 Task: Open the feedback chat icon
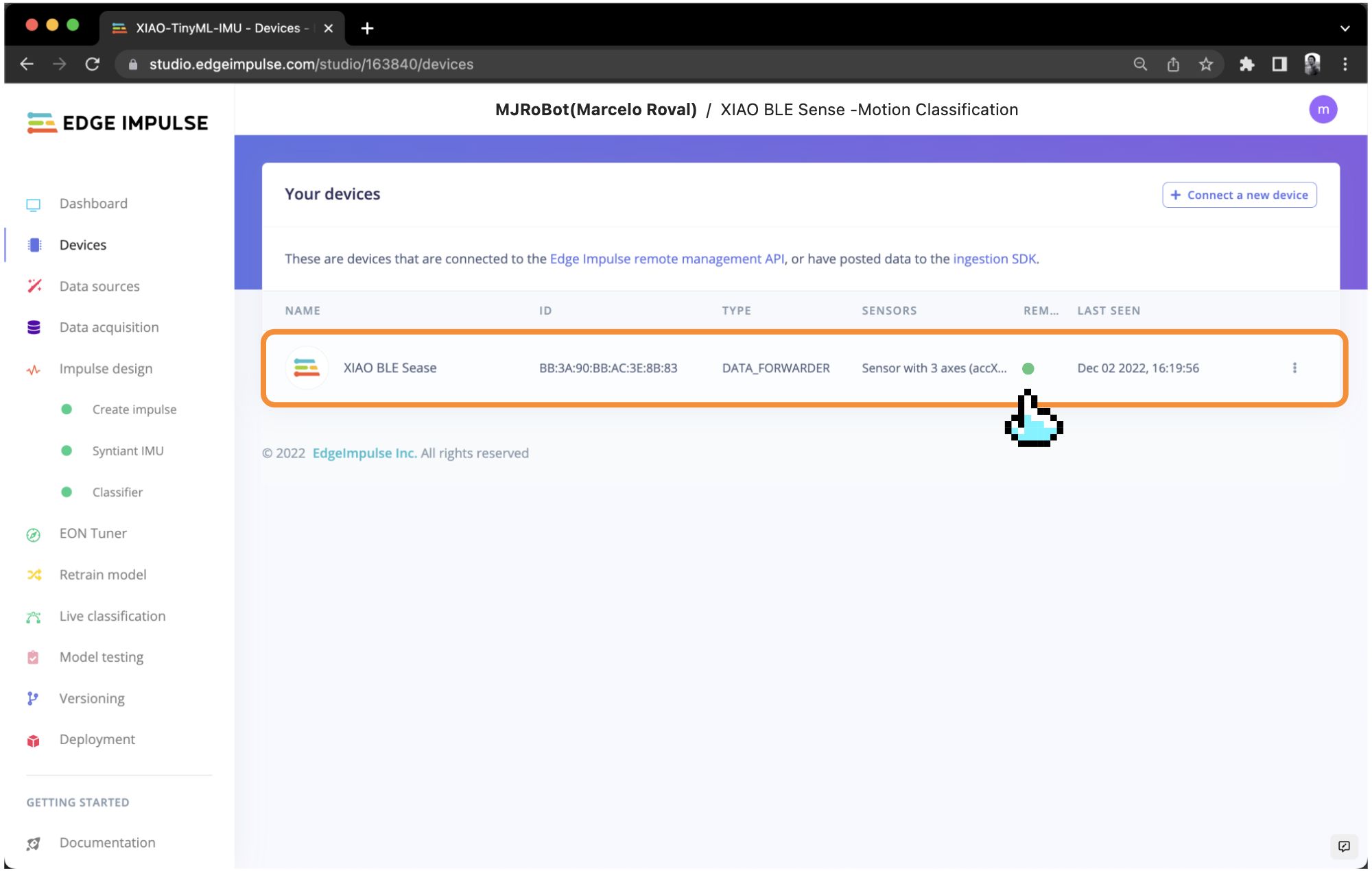[x=1343, y=846]
